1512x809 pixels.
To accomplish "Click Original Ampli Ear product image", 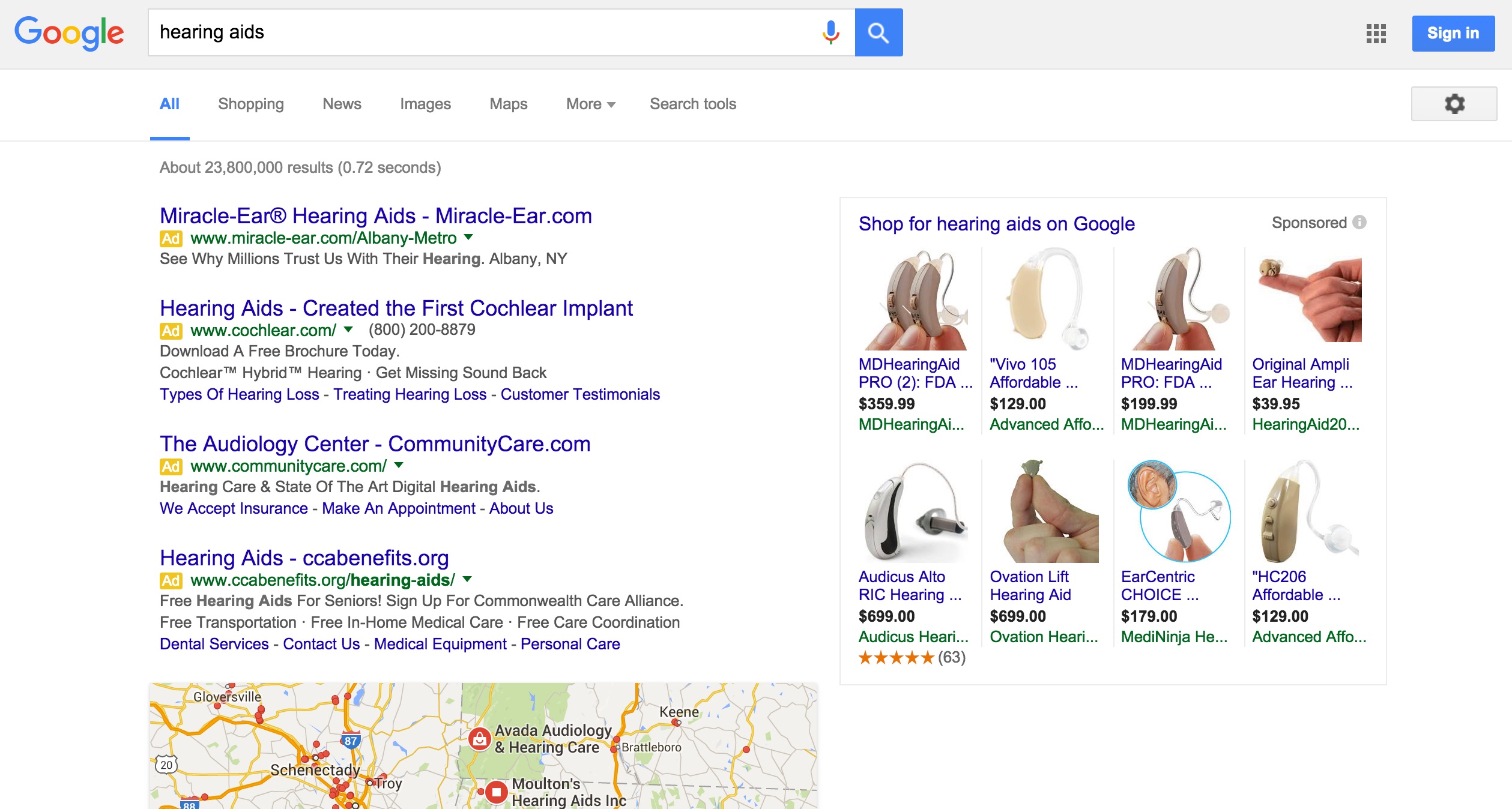I will (x=1310, y=299).
